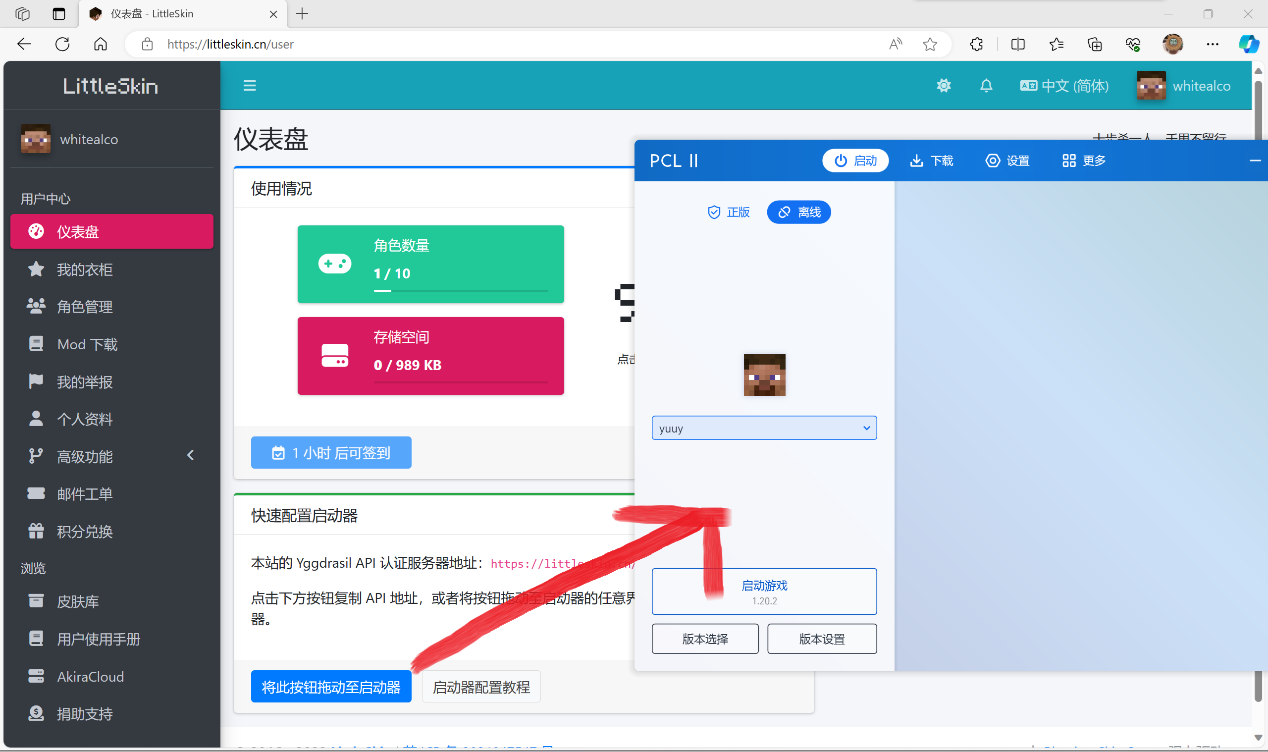Click the 高级功能 branch icon

click(36, 456)
